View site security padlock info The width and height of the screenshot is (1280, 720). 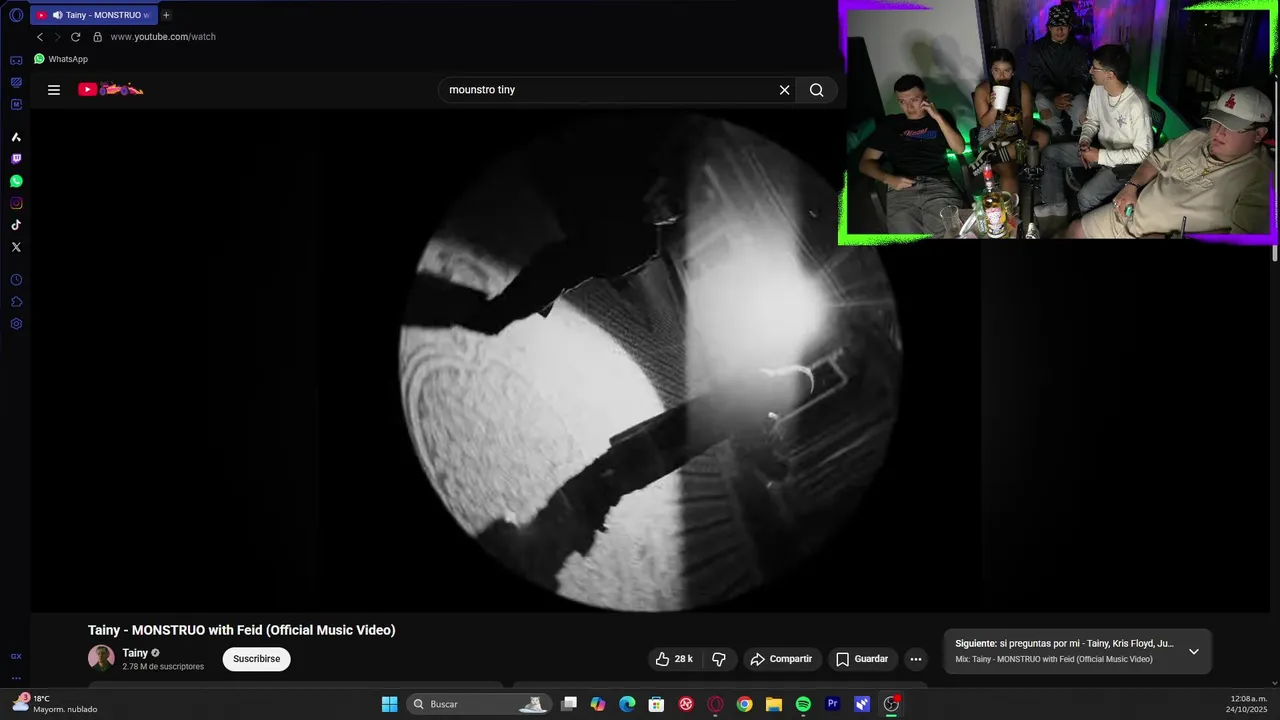97,37
